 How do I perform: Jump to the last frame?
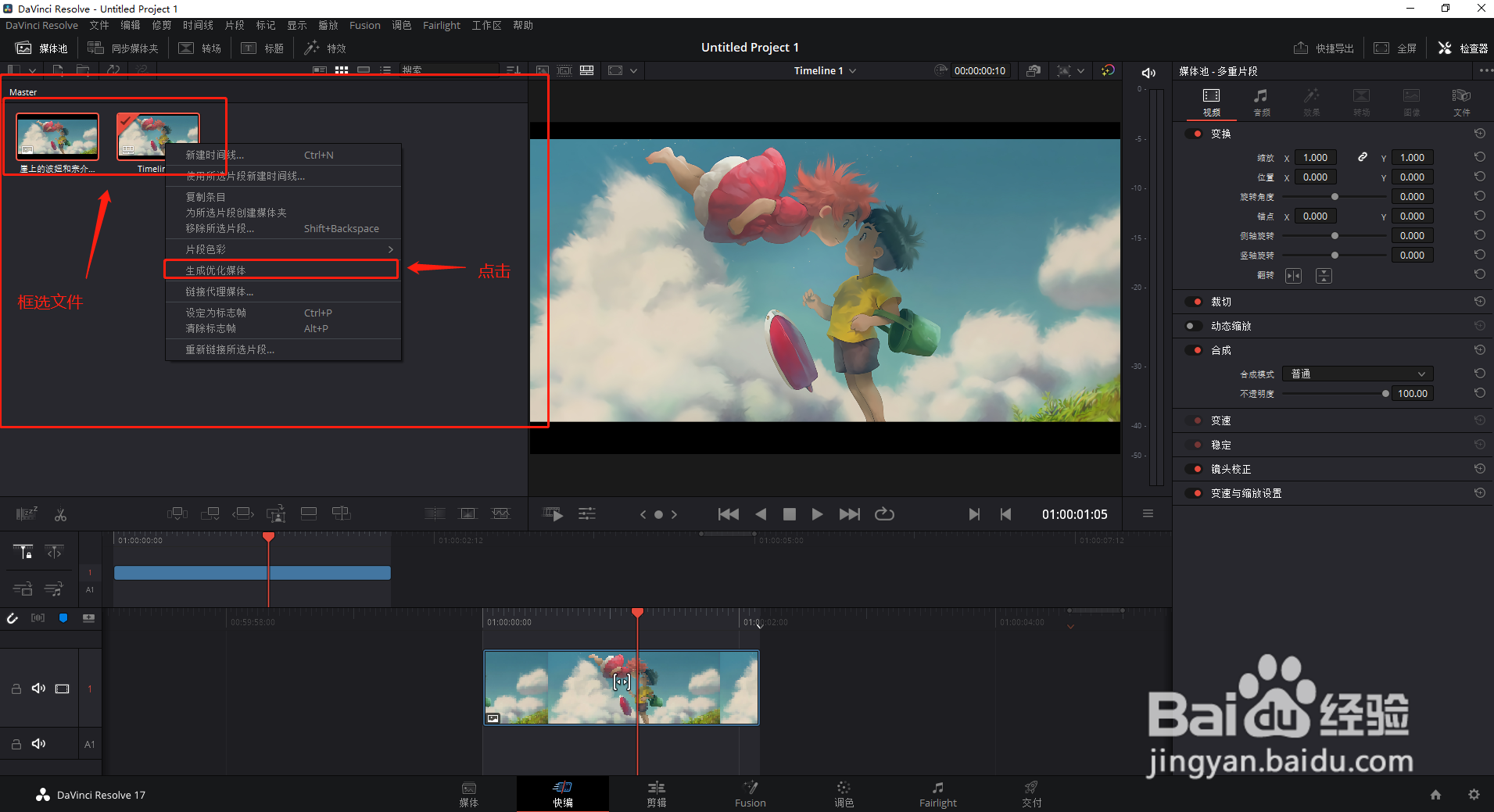click(849, 514)
